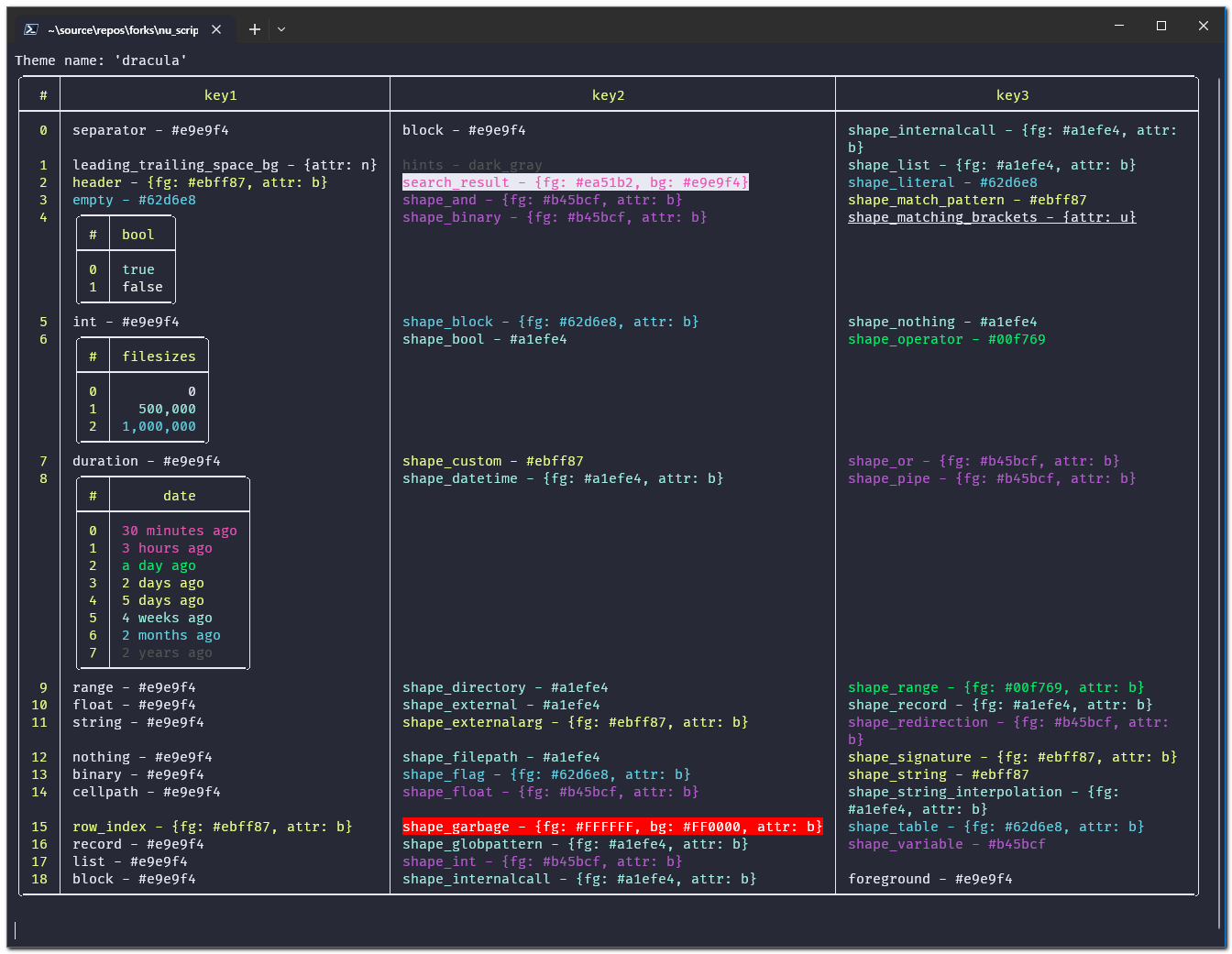Click the key2 column header
The image size is (1232, 954).
[x=609, y=95]
